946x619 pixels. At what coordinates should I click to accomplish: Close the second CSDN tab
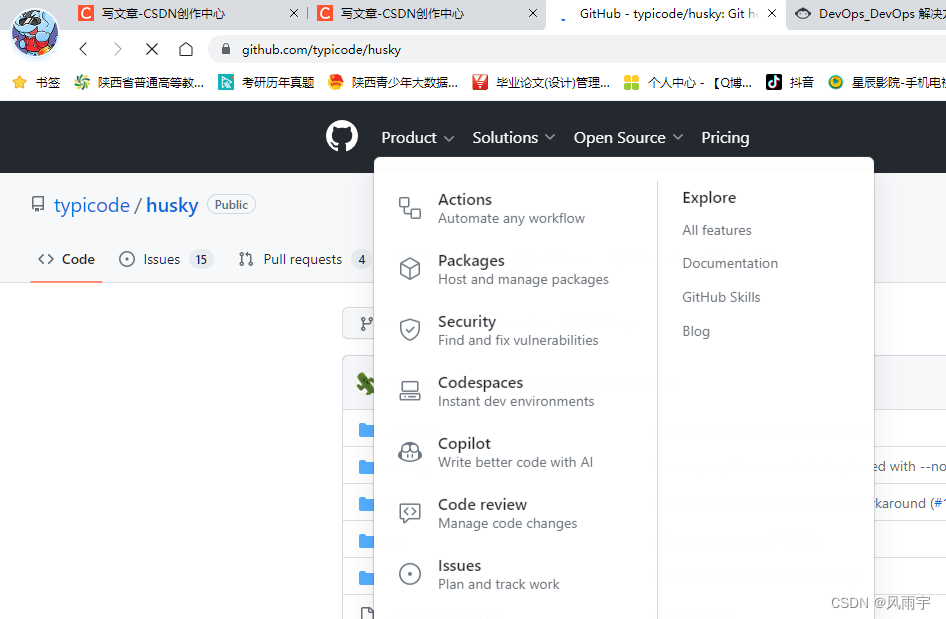pyautogui.click(x=533, y=13)
